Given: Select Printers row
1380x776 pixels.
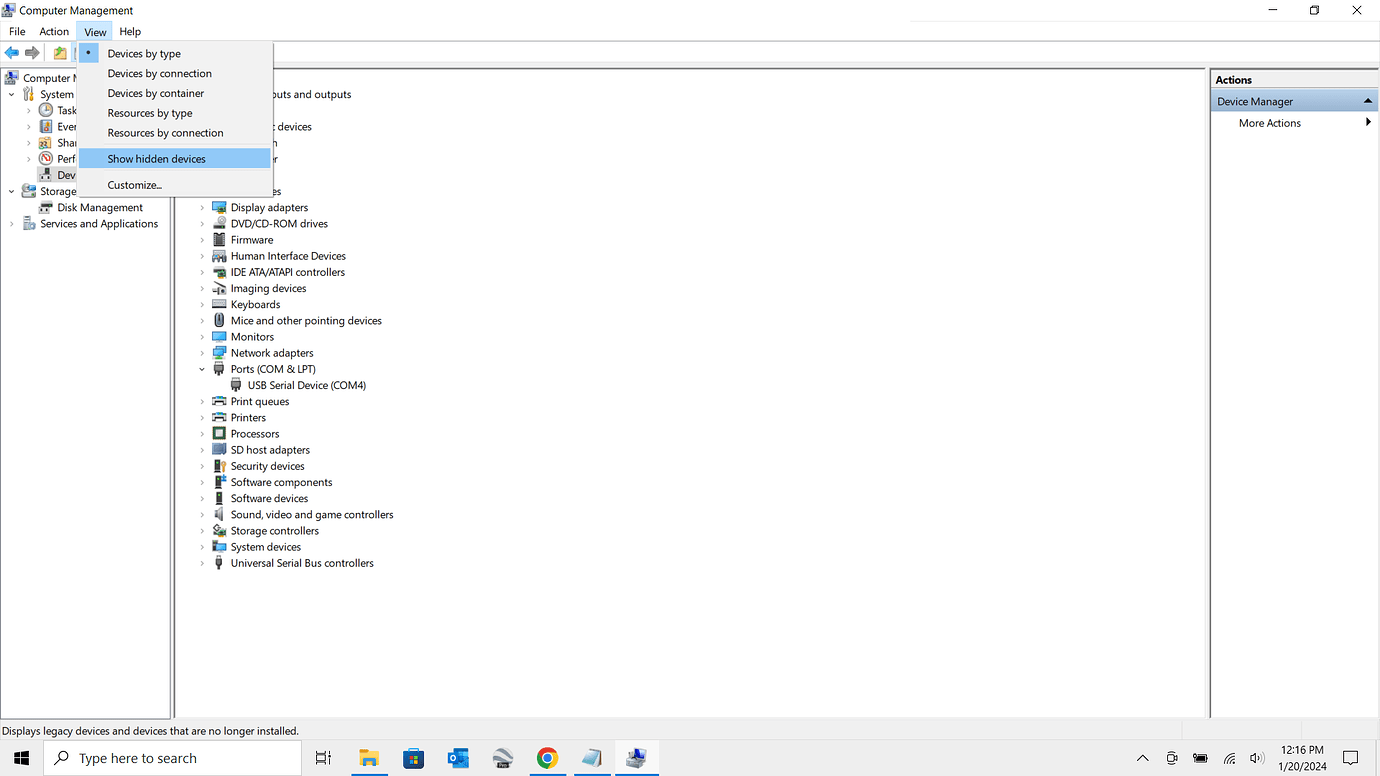Looking at the screenshot, I should (248, 418).
